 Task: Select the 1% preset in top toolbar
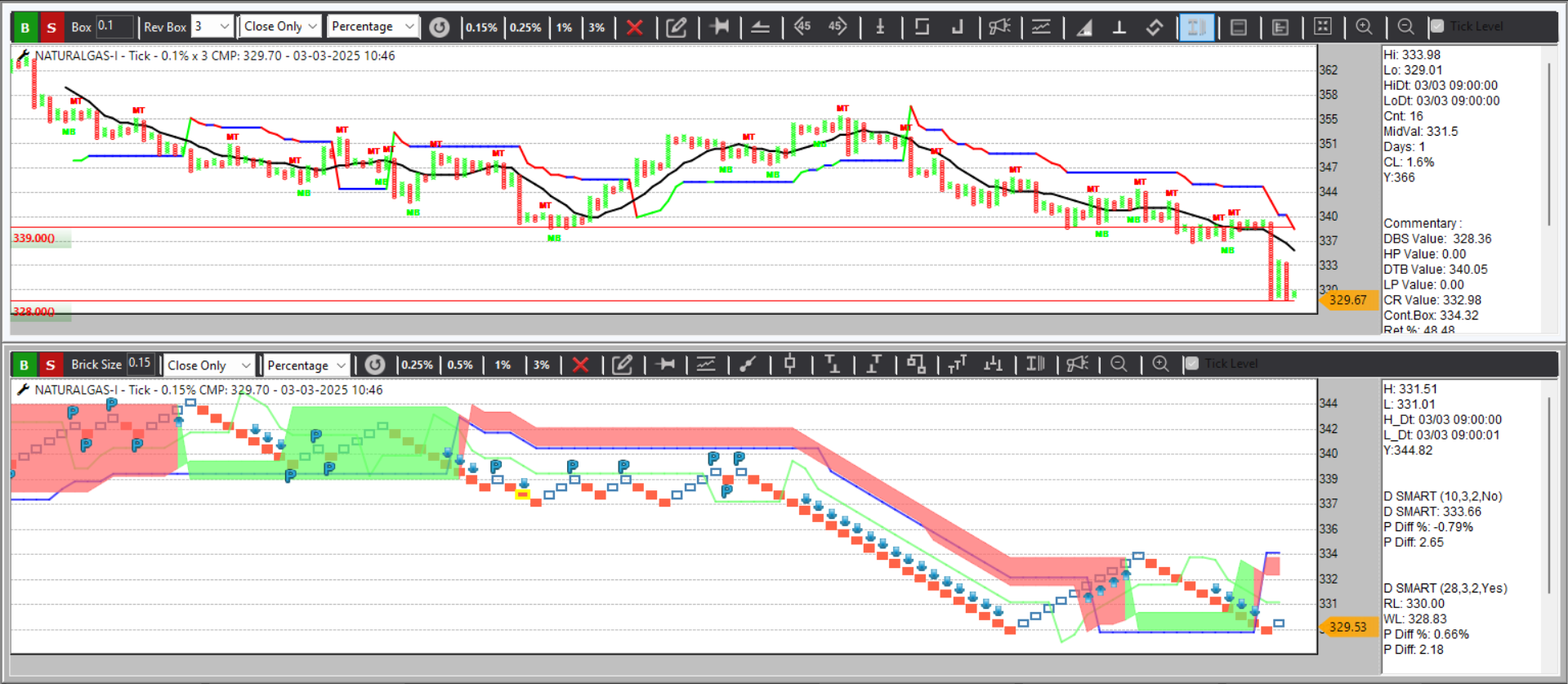(x=564, y=27)
